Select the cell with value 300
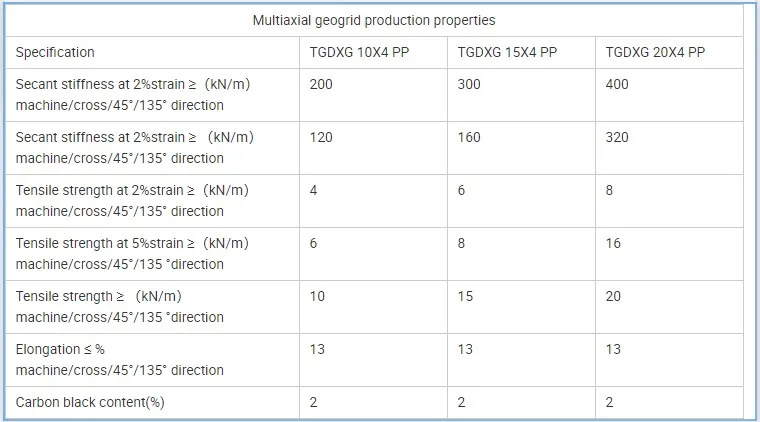 click(x=469, y=84)
